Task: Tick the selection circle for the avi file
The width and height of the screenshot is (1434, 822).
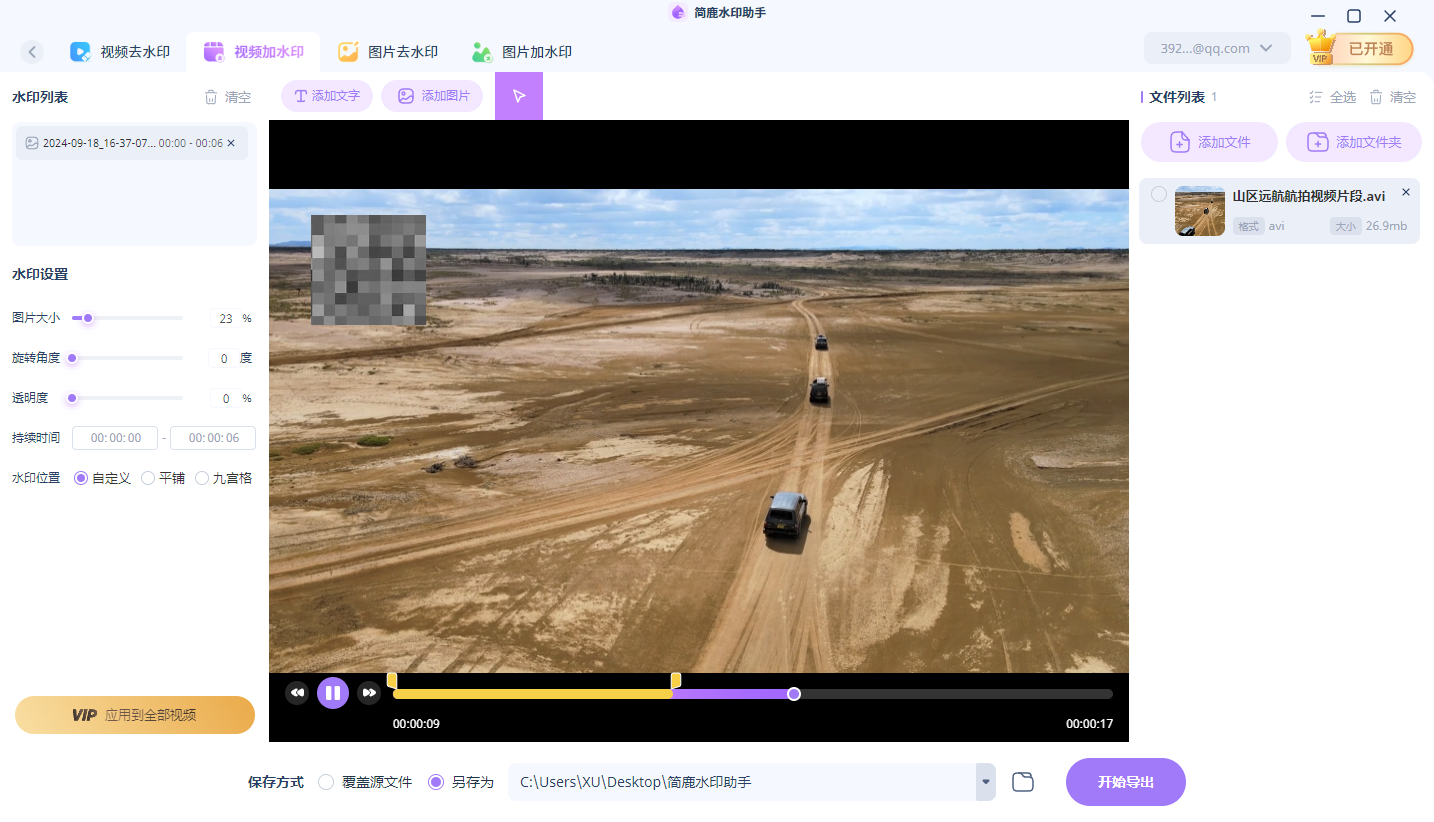Action: point(1158,194)
